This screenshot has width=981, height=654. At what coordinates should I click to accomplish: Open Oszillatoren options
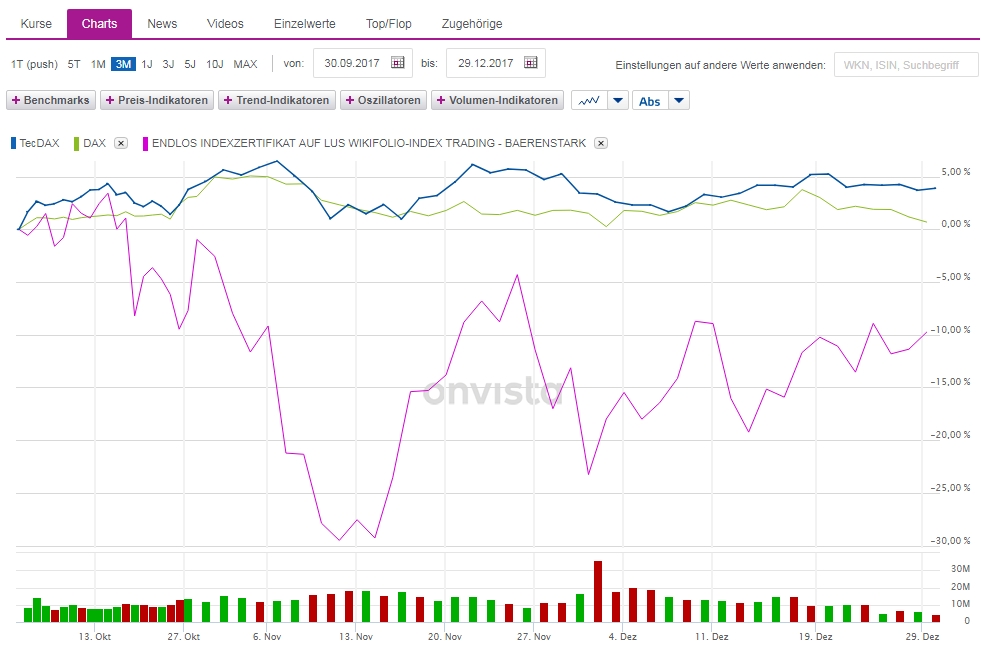(x=384, y=100)
